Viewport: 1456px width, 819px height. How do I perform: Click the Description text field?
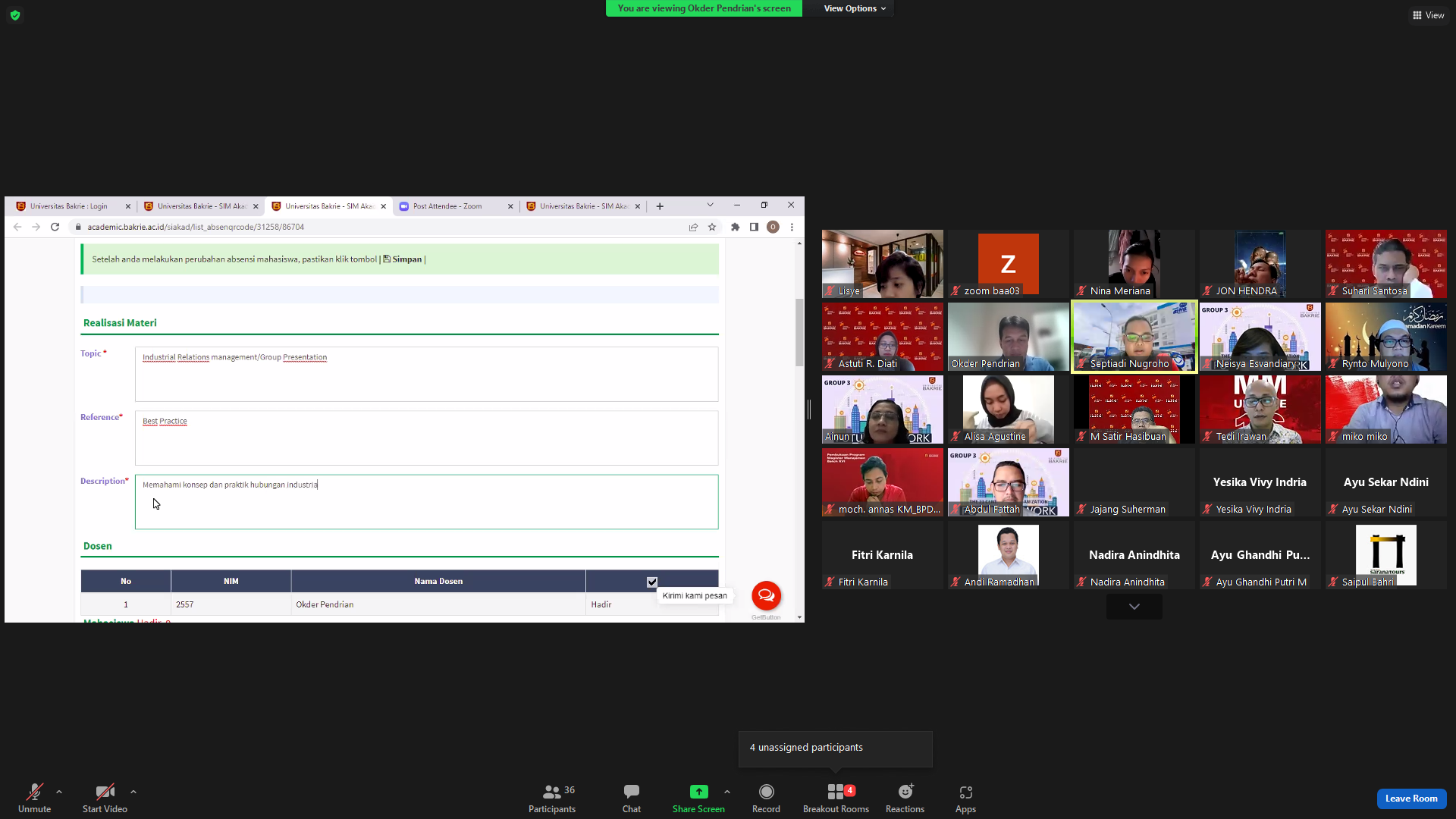click(x=426, y=502)
